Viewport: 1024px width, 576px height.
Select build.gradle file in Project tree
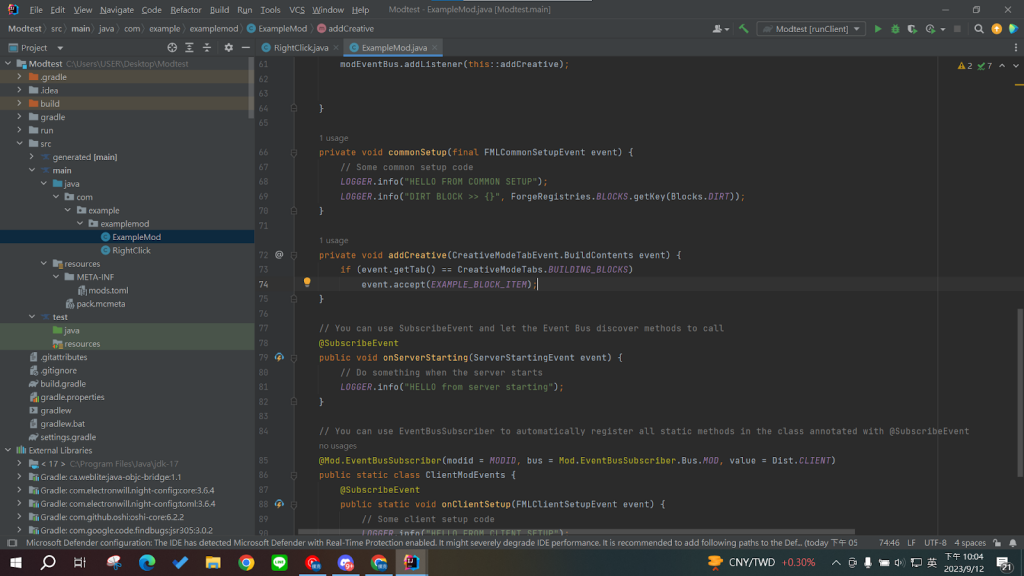(x=62, y=384)
